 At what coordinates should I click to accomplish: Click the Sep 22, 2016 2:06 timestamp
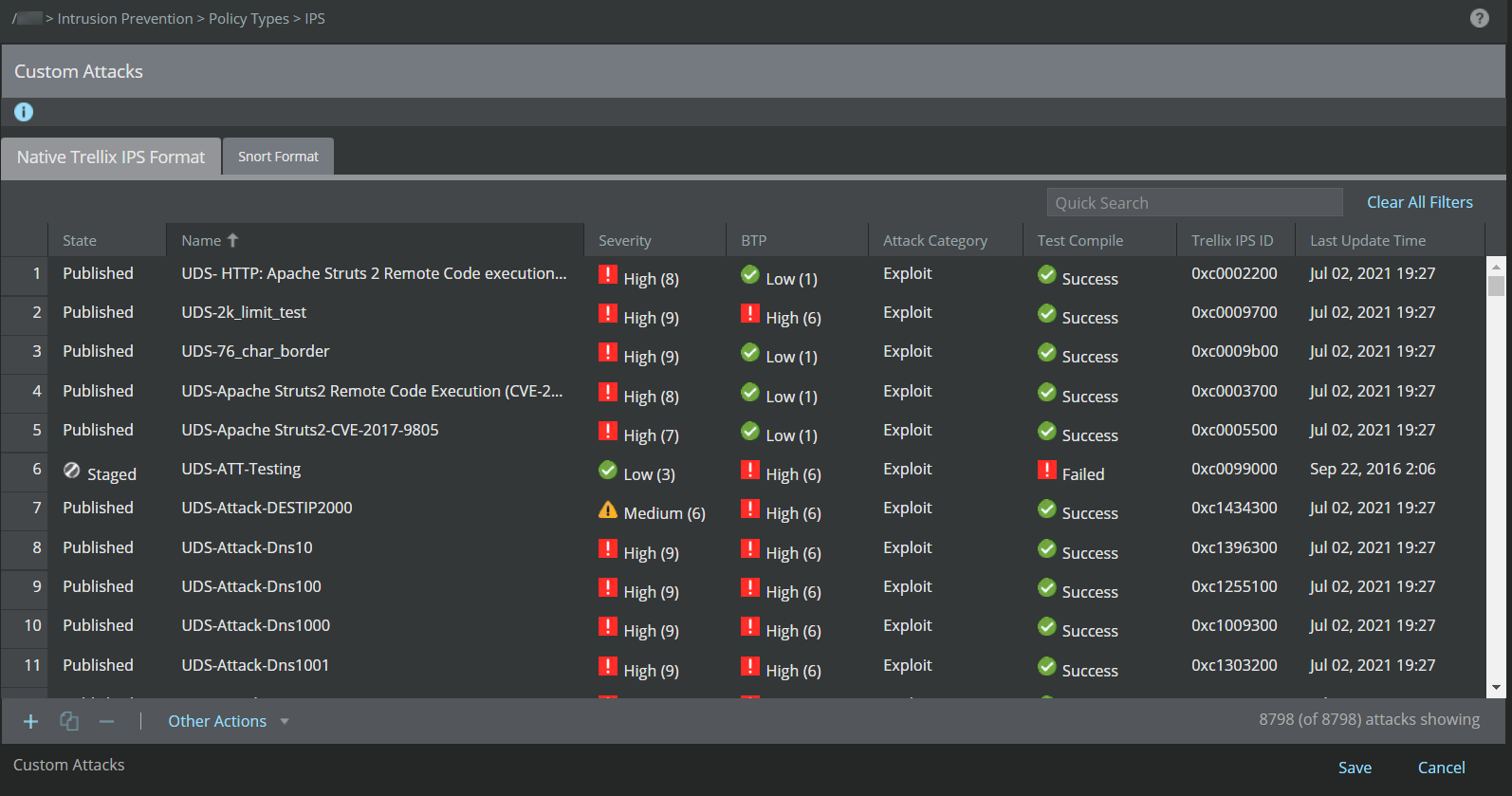click(x=1373, y=469)
